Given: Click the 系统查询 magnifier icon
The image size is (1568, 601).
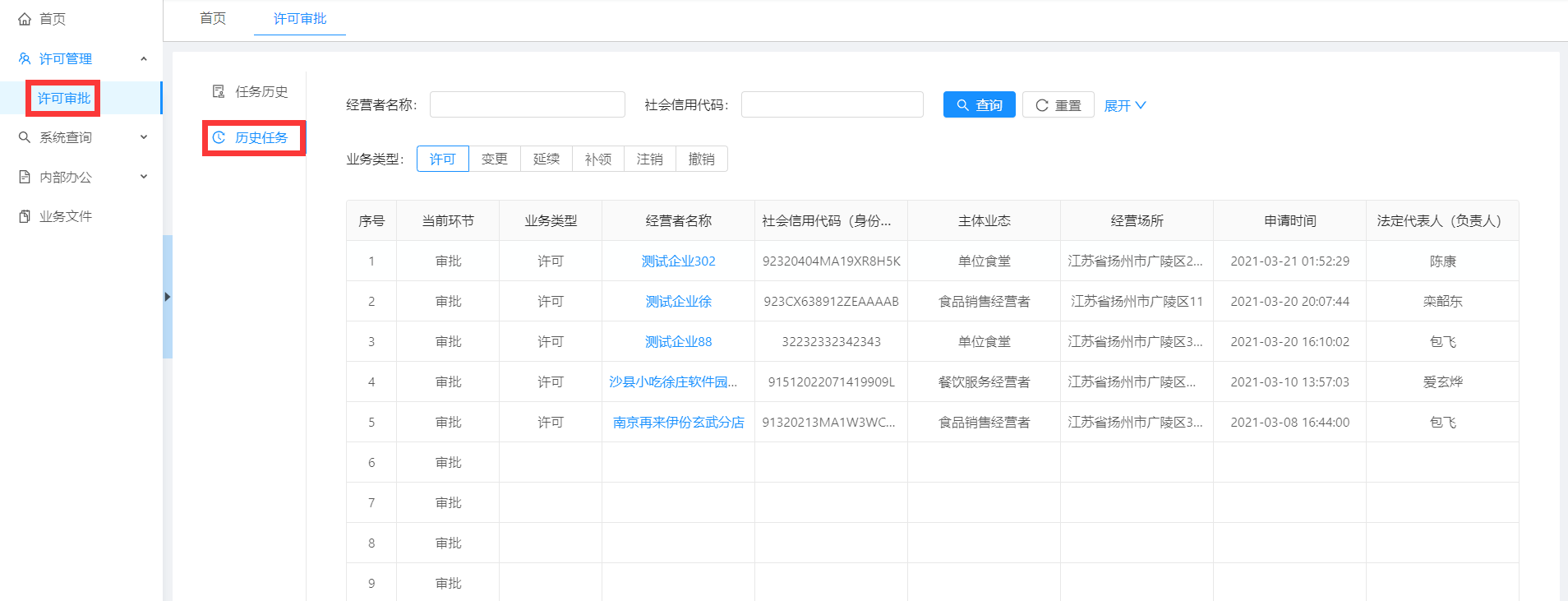Looking at the screenshot, I should pyautogui.click(x=25, y=137).
